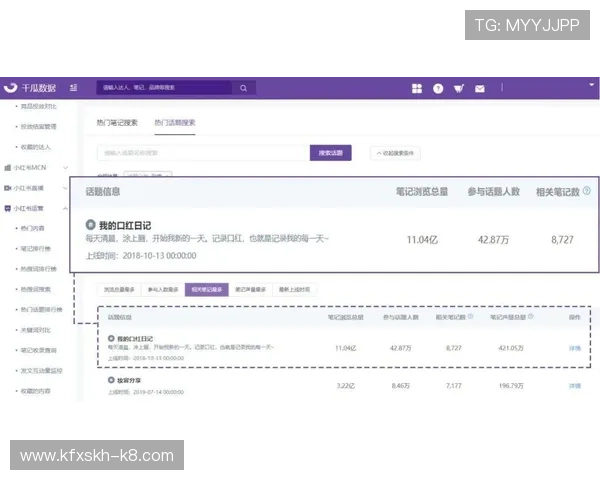Screen dimensions: 600x480
Task: Click the help icon next to 笔记声量总量 column
Action: (x=530, y=316)
